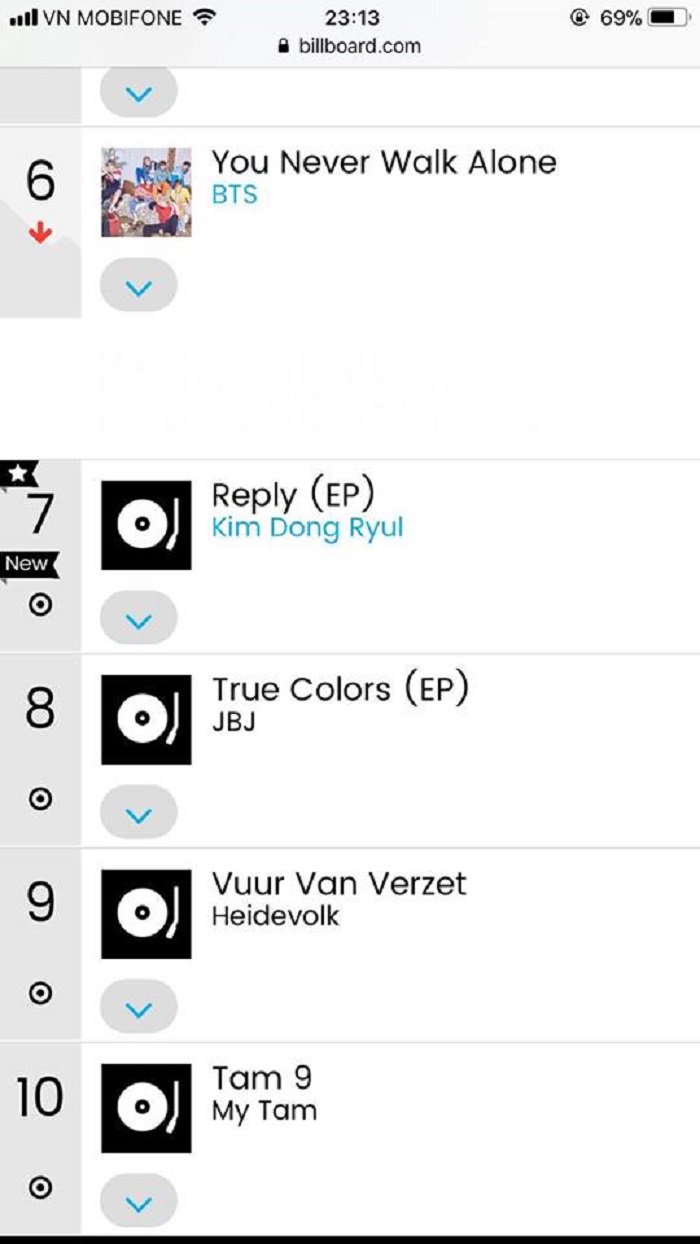This screenshot has height=1244, width=700.
Task: Tap the vinyl record icon for Reply (EP)
Action: pyautogui.click(x=146, y=526)
